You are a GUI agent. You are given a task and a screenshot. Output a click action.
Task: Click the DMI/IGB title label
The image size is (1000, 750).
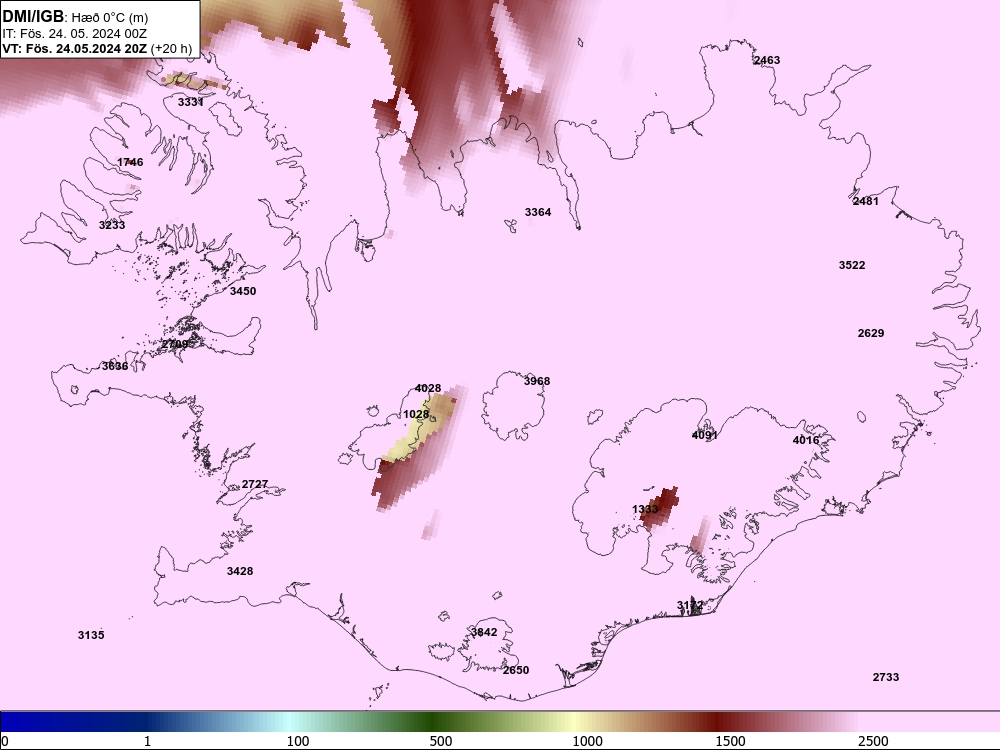pyautogui.click(x=33, y=16)
